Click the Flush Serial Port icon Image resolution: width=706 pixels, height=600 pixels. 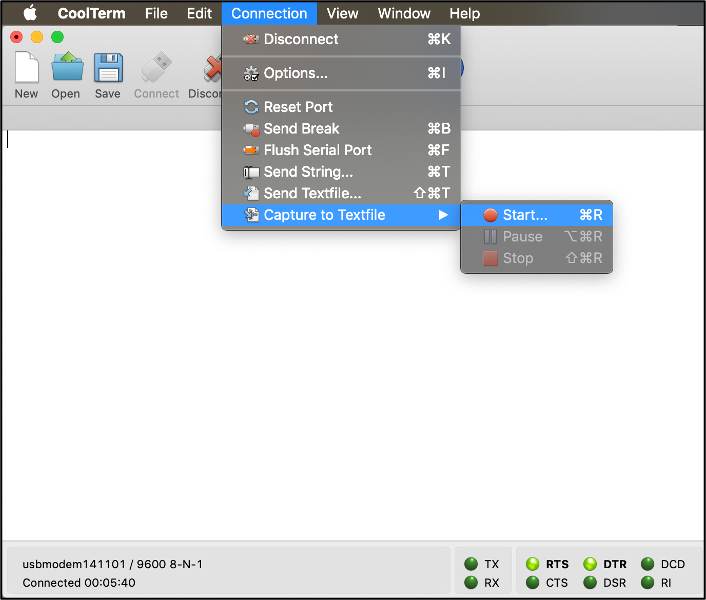point(251,150)
